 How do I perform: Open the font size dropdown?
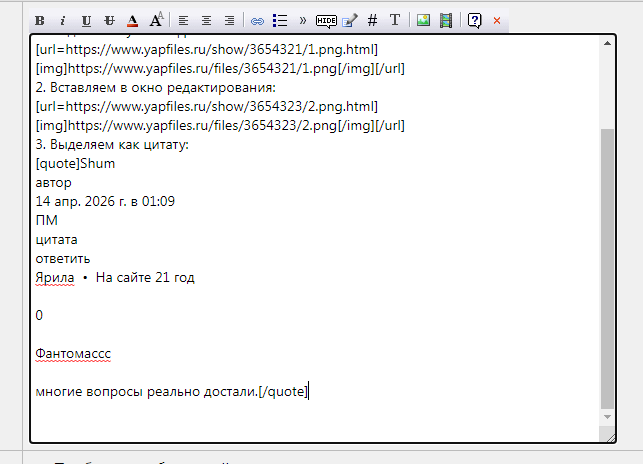click(156, 20)
